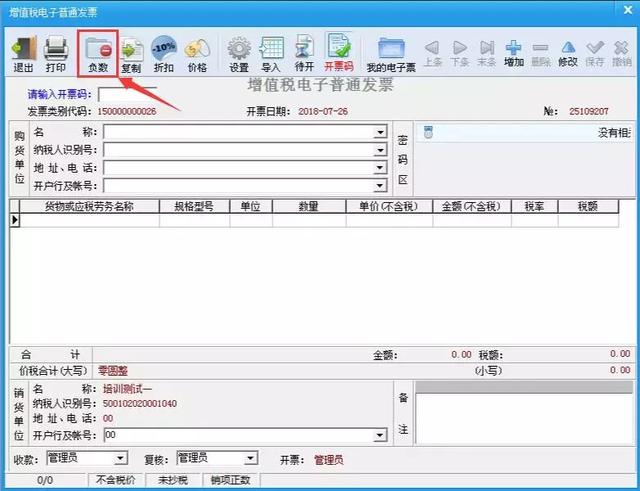Click the 导入 import icon
The width and height of the screenshot is (640, 491).
click(271, 54)
